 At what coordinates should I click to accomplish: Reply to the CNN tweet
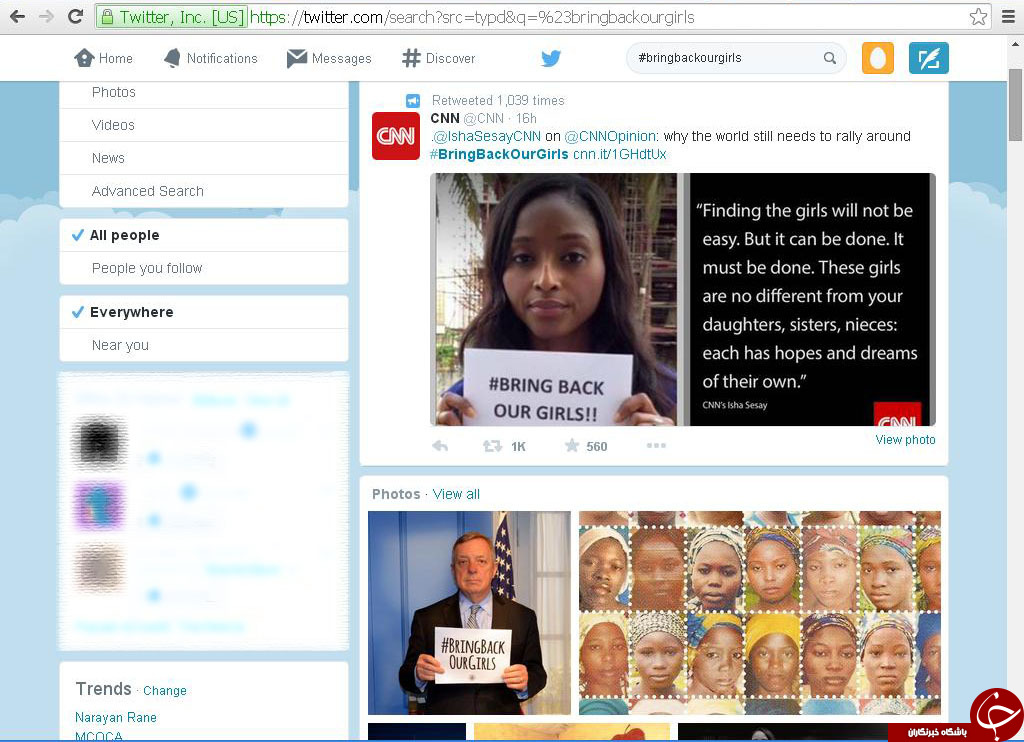440,446
